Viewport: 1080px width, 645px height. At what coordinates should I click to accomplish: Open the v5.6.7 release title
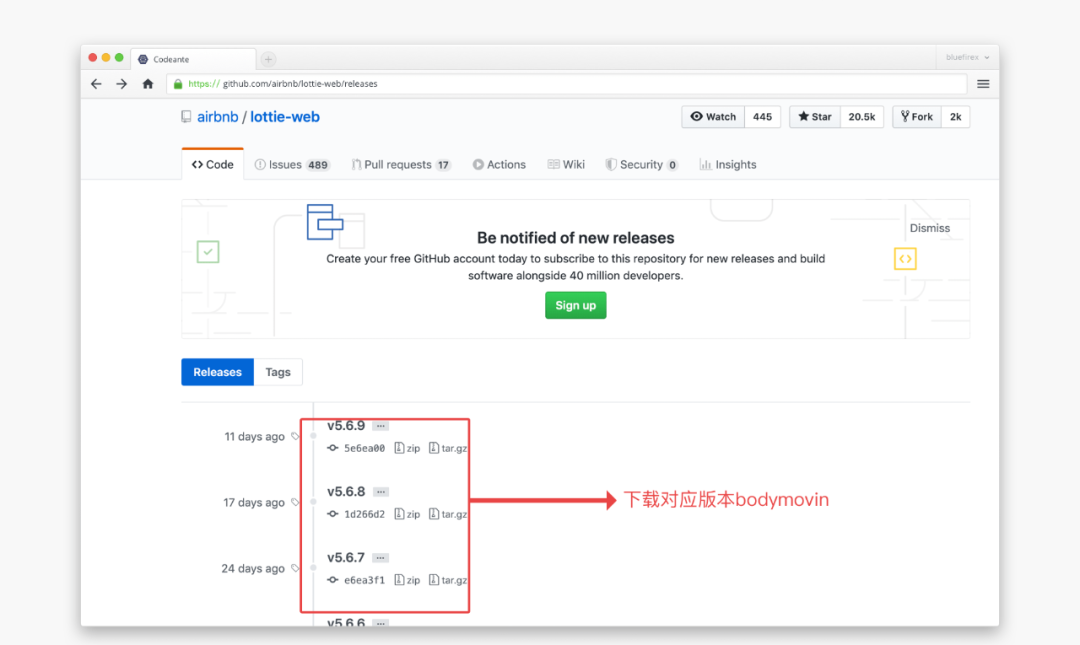click(x=346, y=557)
